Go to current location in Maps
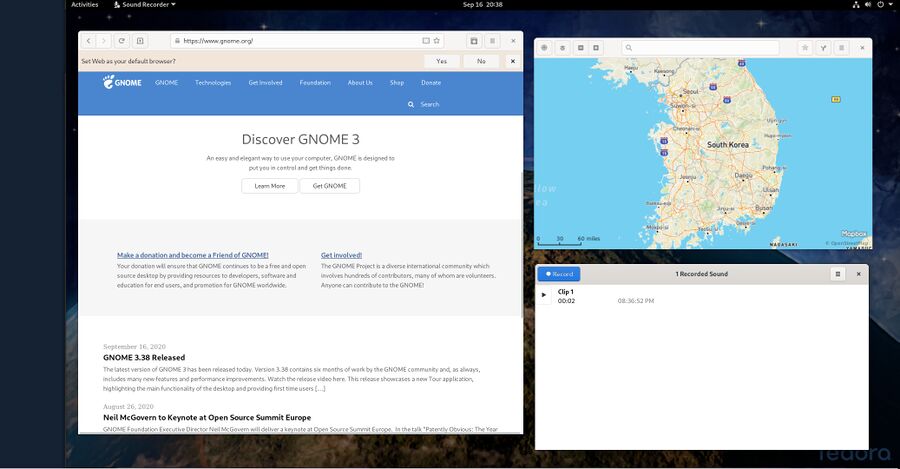 (544, 48)
